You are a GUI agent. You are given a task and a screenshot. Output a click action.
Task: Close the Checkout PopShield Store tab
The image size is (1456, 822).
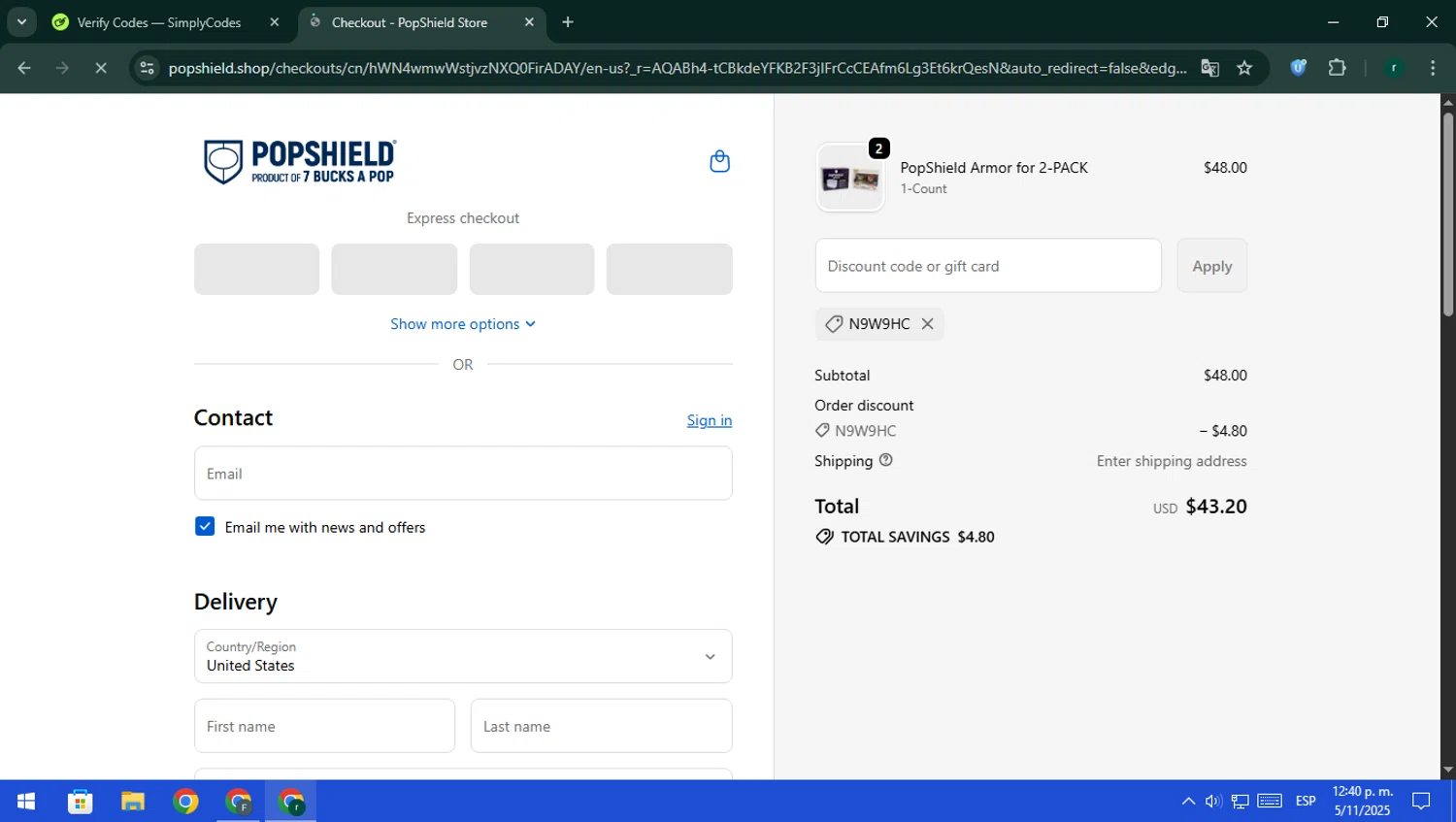tap(529, 22)
